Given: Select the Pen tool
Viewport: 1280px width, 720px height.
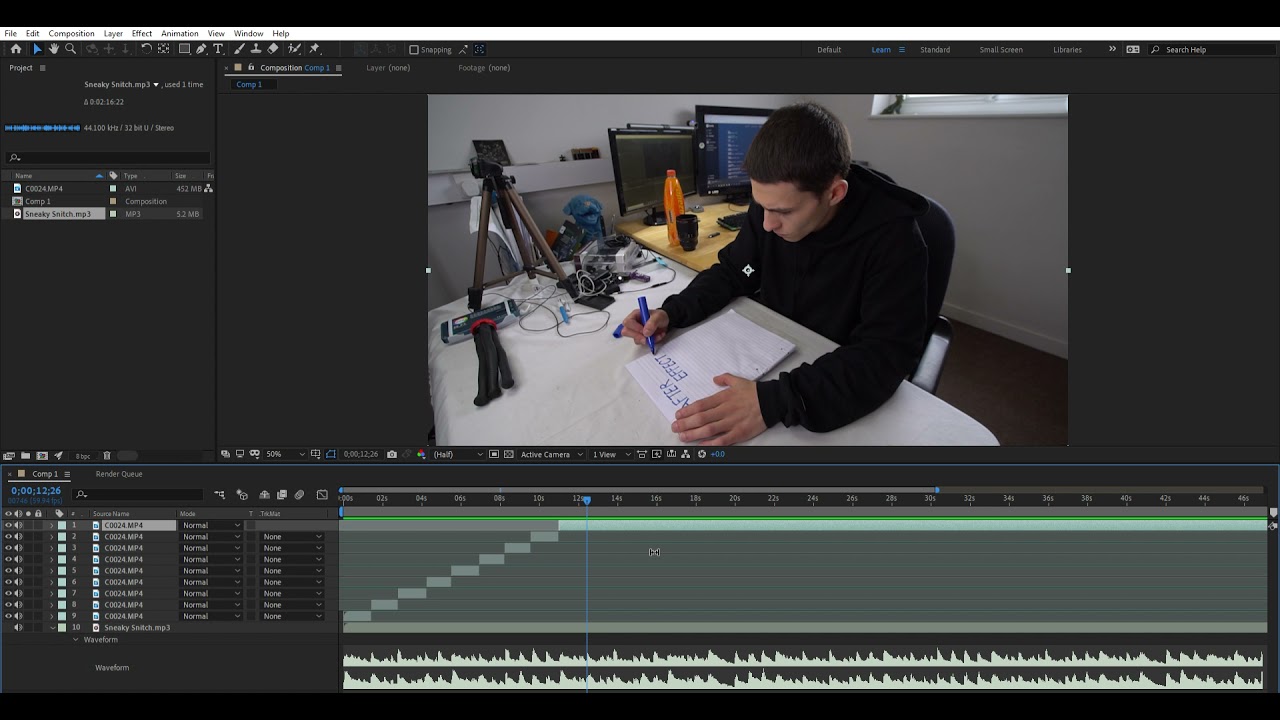Looking at the screenshot, I should pyautogui.click(x=201, y=49).
